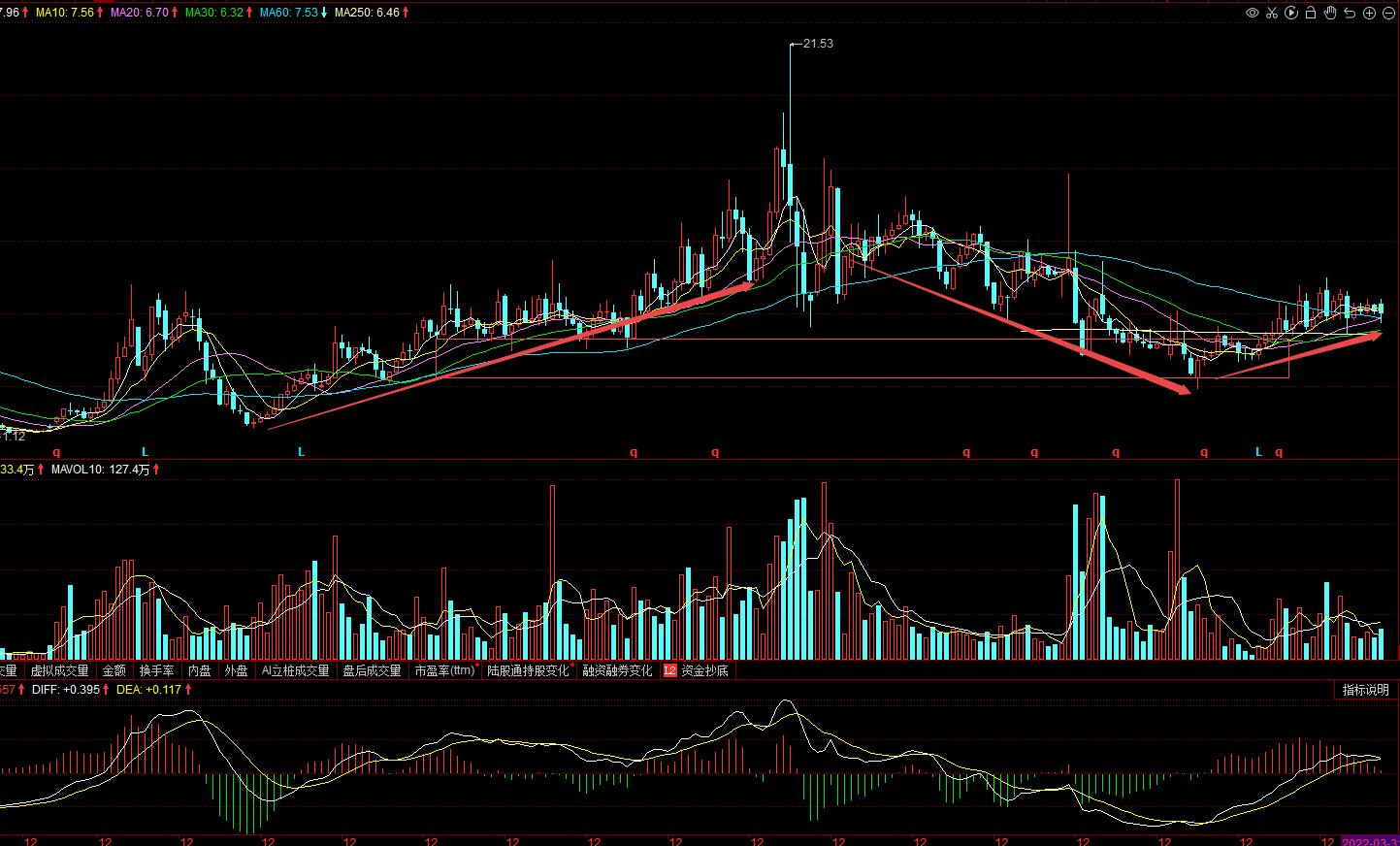Click the scissors cut tool icon
The image size is (1400, 846).
pos(1272,13)
